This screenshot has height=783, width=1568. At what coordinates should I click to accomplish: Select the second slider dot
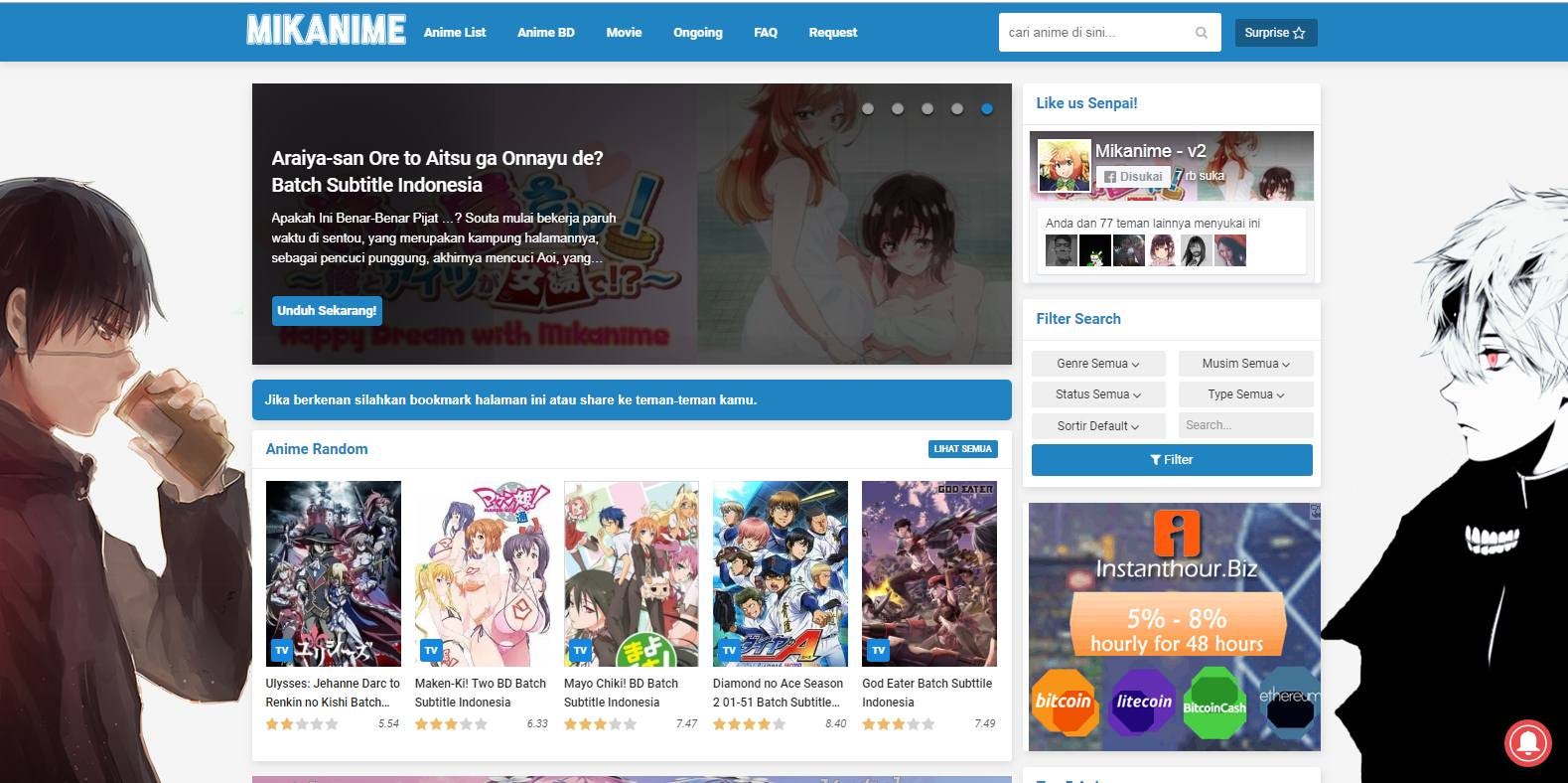(x=898, y=108)
